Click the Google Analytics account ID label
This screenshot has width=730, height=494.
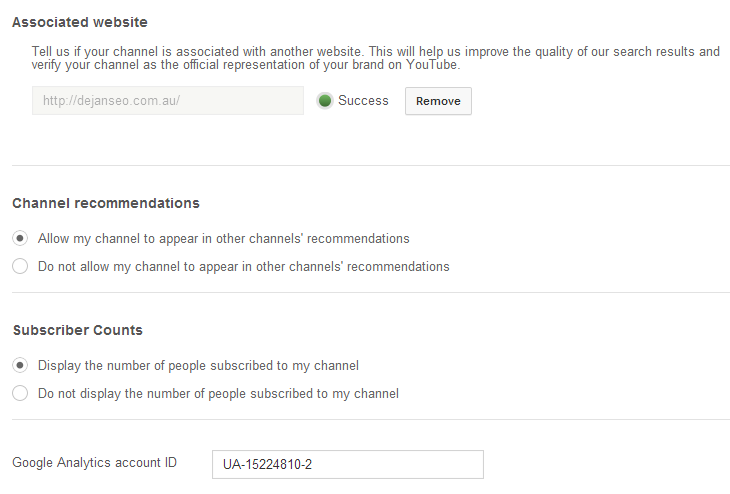95,462
